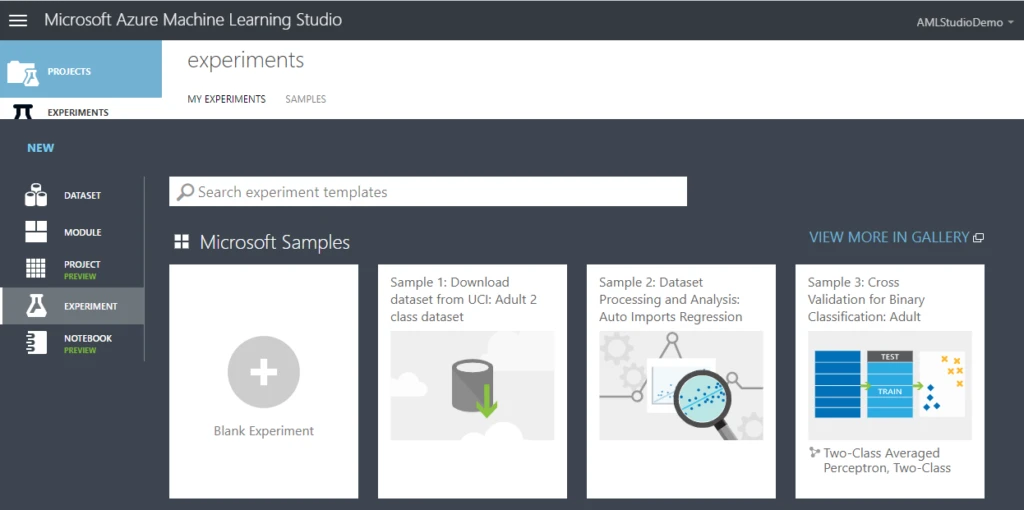This screenshot has width=1024, height=510.
Task: Select the Module blocks icon
Action: [x=36, y=232]
